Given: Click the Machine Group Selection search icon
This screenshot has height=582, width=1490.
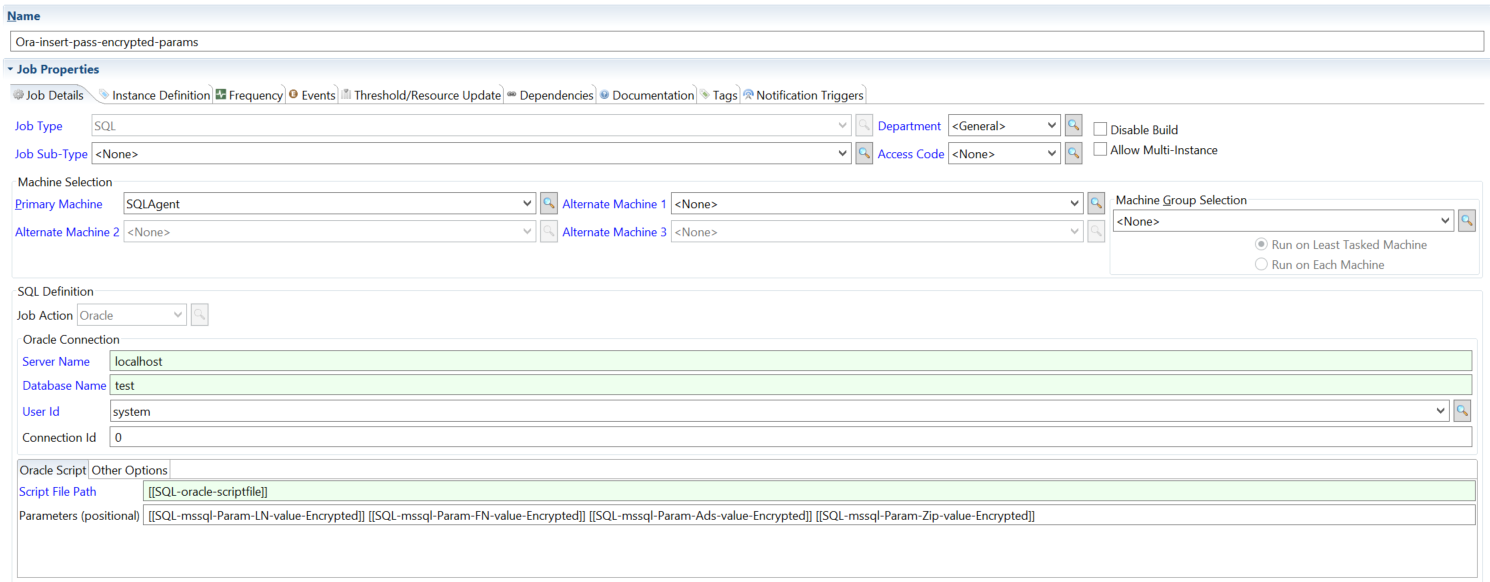Looking at the screenshot, I should point(1466,221).
